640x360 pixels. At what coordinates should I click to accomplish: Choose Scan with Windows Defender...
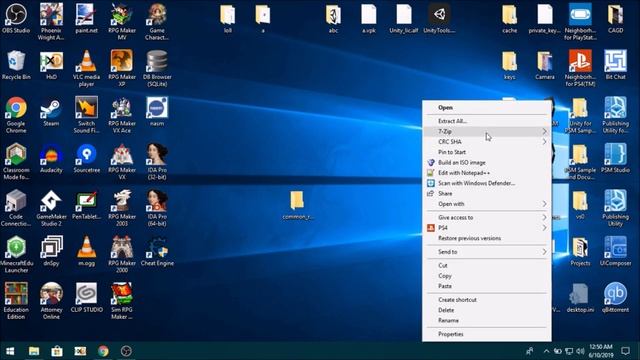tap(487, 183)
